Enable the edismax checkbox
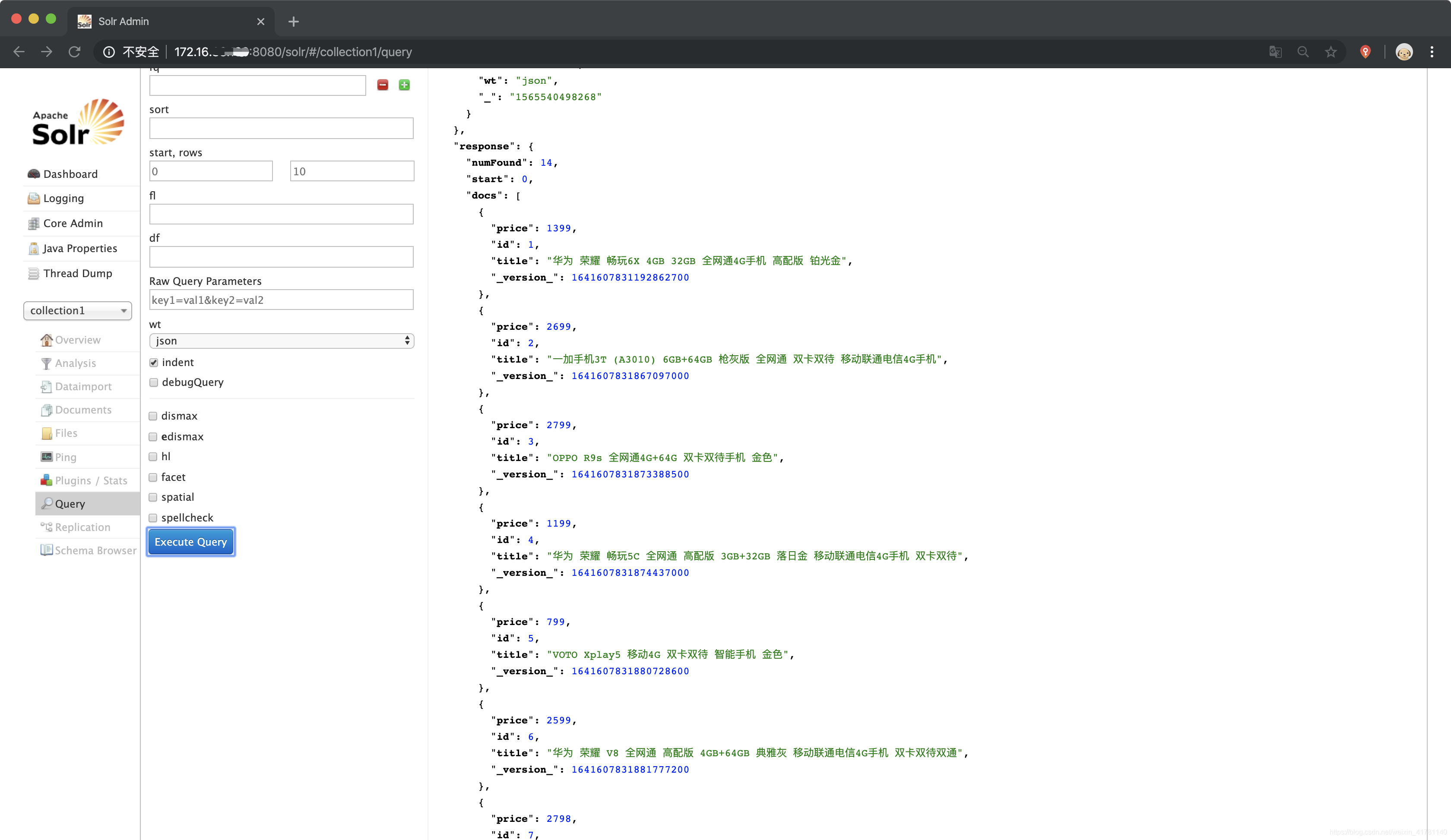The width and height of the screenshot is (1451, 840). [x=153, y=437]
